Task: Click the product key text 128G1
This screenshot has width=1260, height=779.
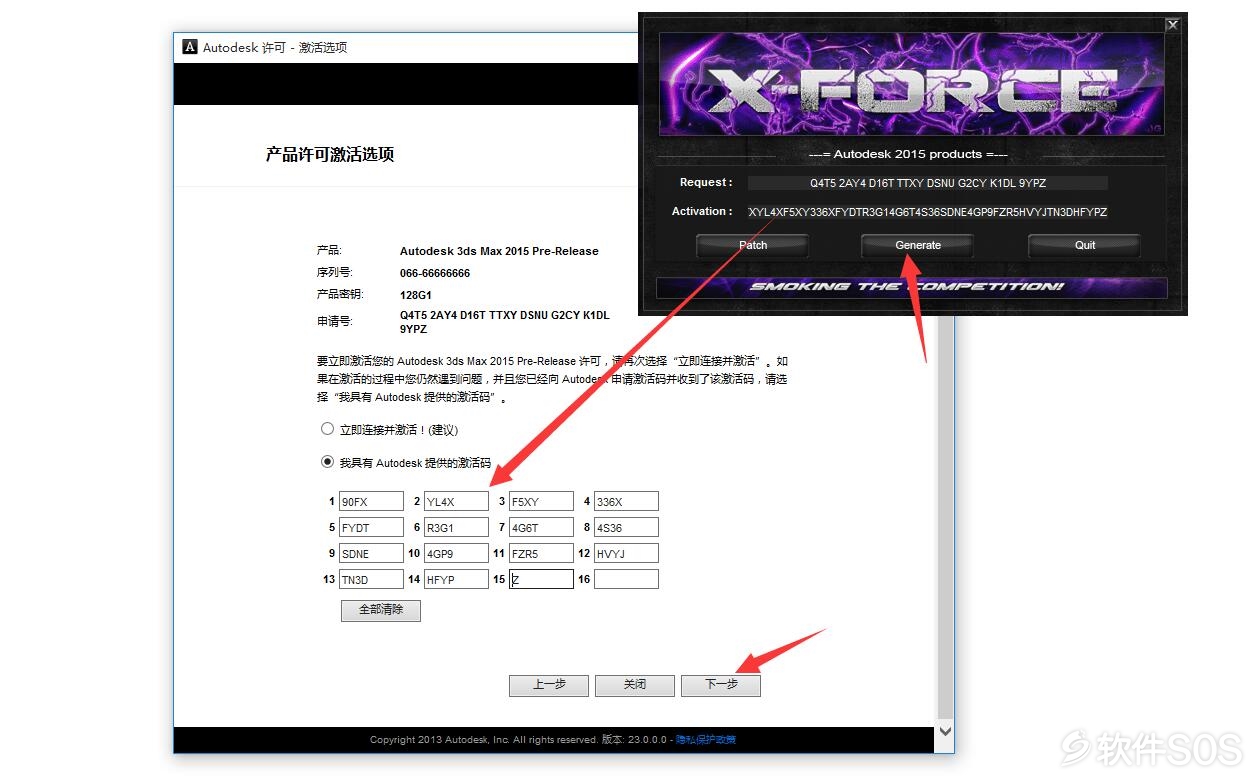Action: click(416, 295)
